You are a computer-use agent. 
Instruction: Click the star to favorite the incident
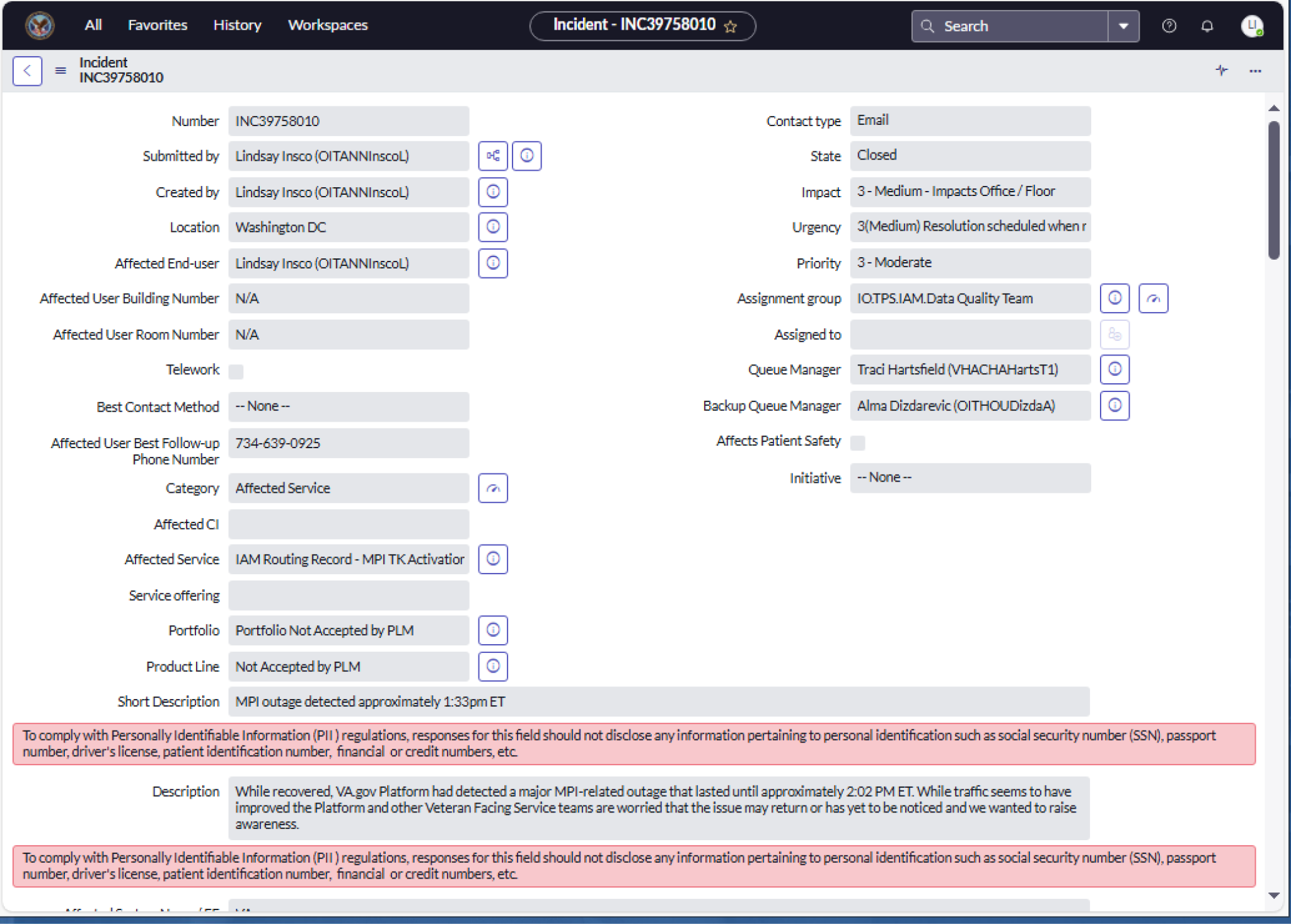click(731, 26)
